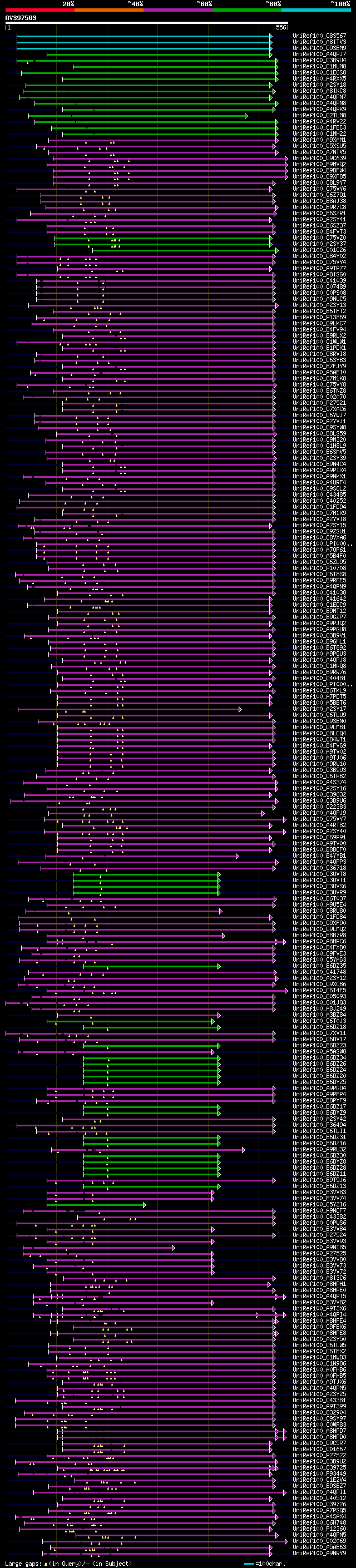356x1568 pixels.
Task: Select hit label UniRef100_Q3B9U4
Action: [319, 60]
